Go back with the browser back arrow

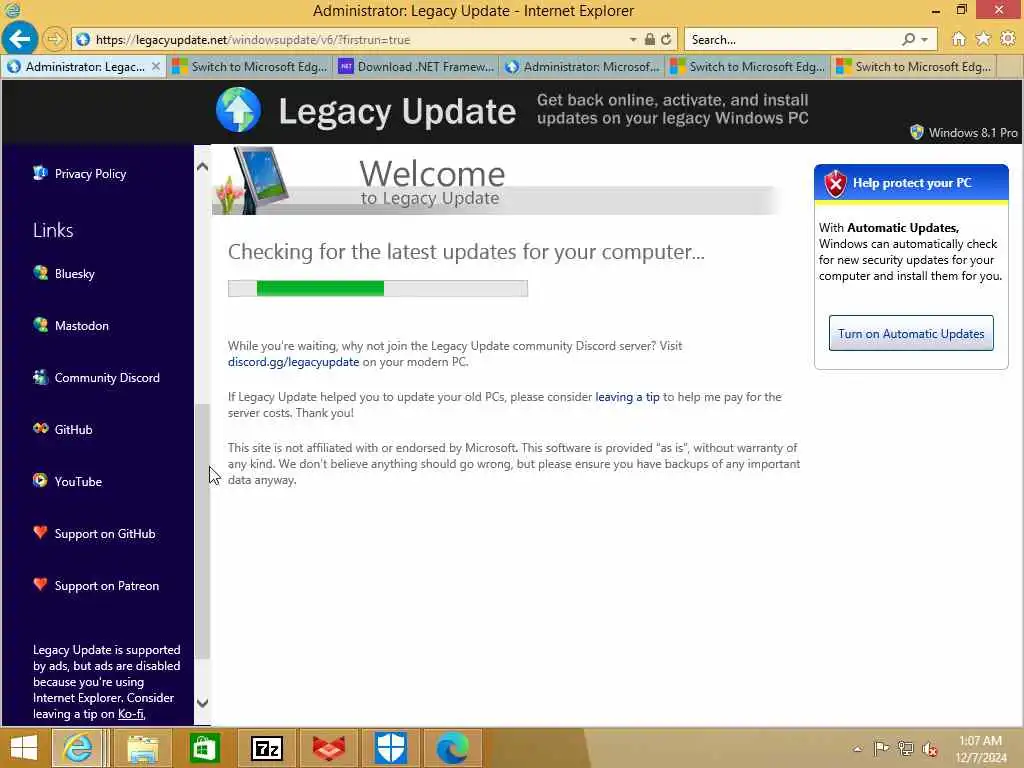pyautogui.click(x=20, y=39)
